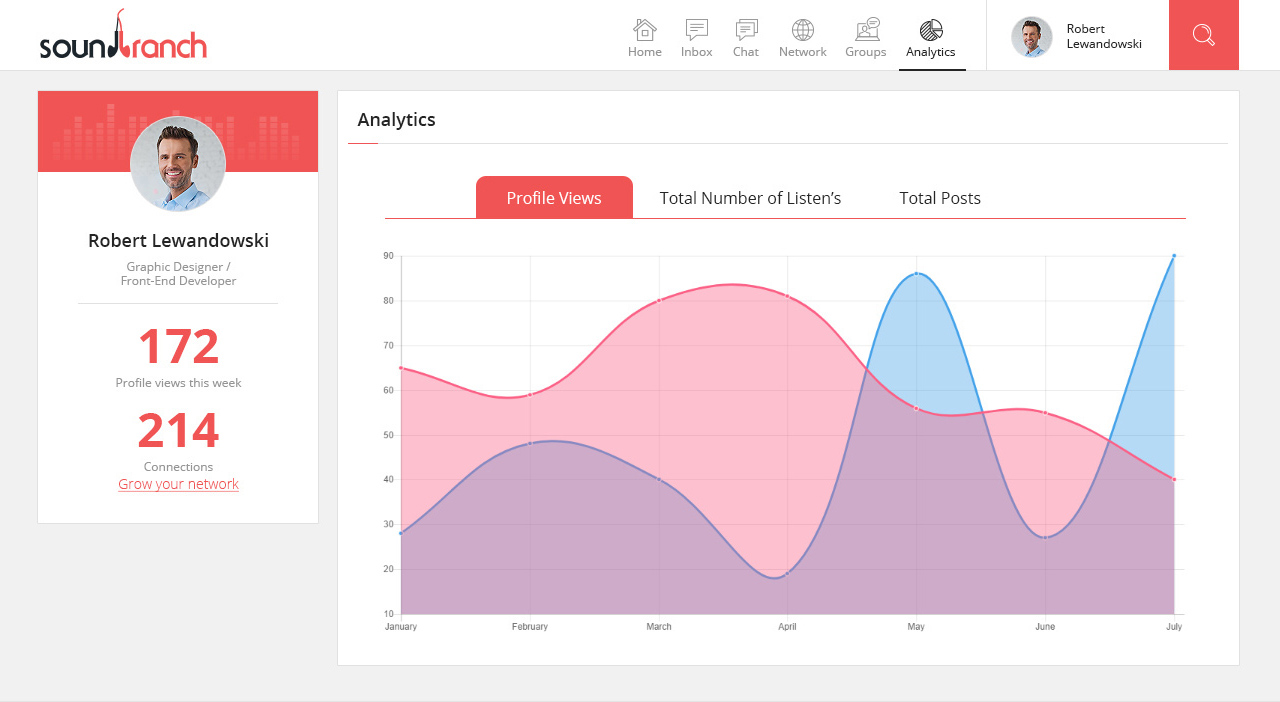Switch to the Profile Views tab
The width and height of the screenshot is (1280, 702).
coord(554,198)
